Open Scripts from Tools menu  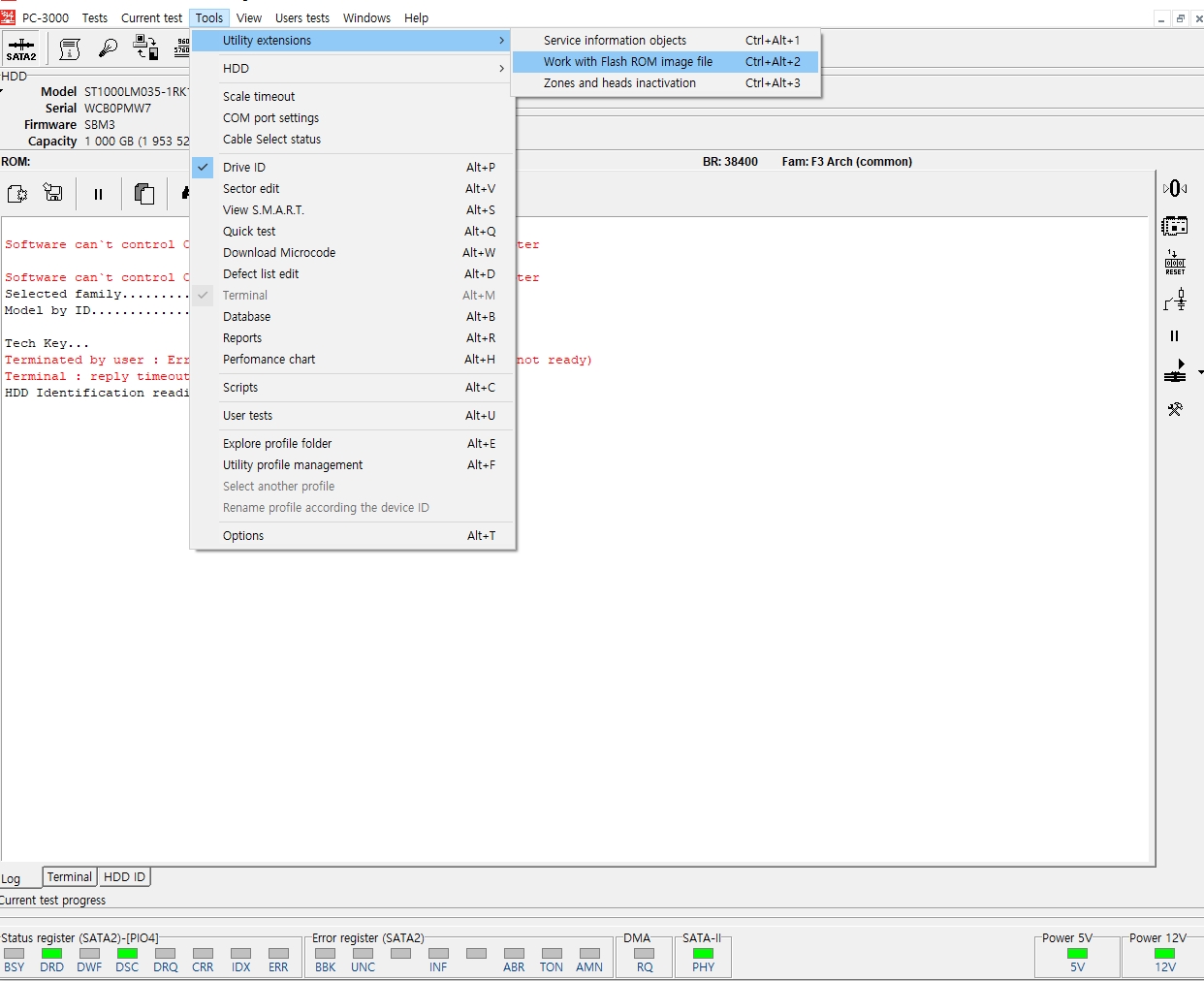(353, 388)
